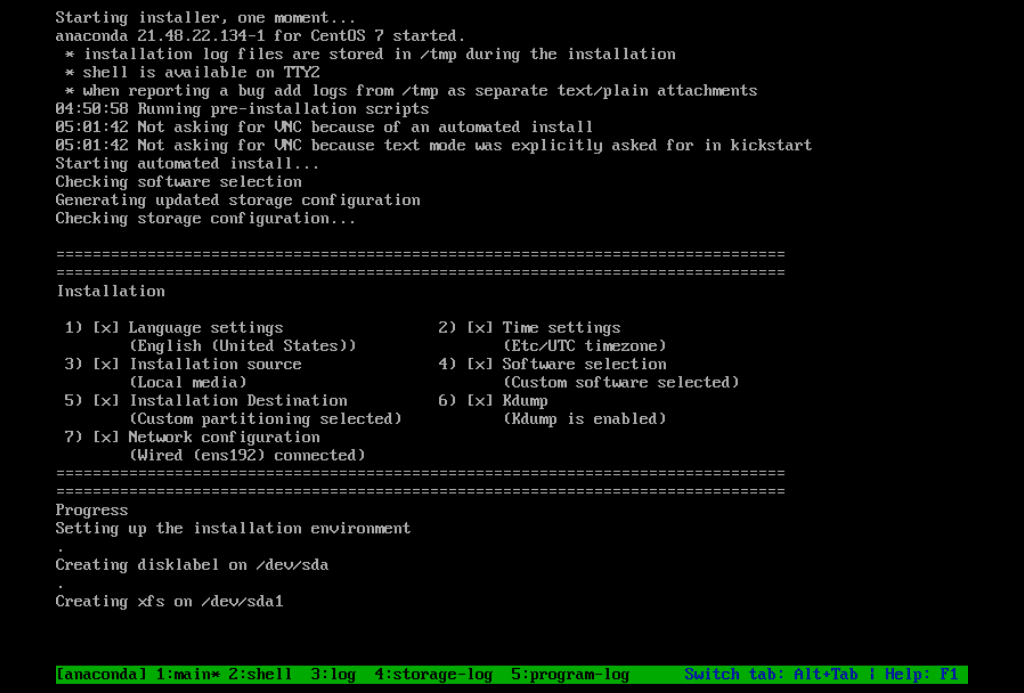Click the 'Progress' section heading
This screenshot has width=1024, height=693.
pos(92,510)
